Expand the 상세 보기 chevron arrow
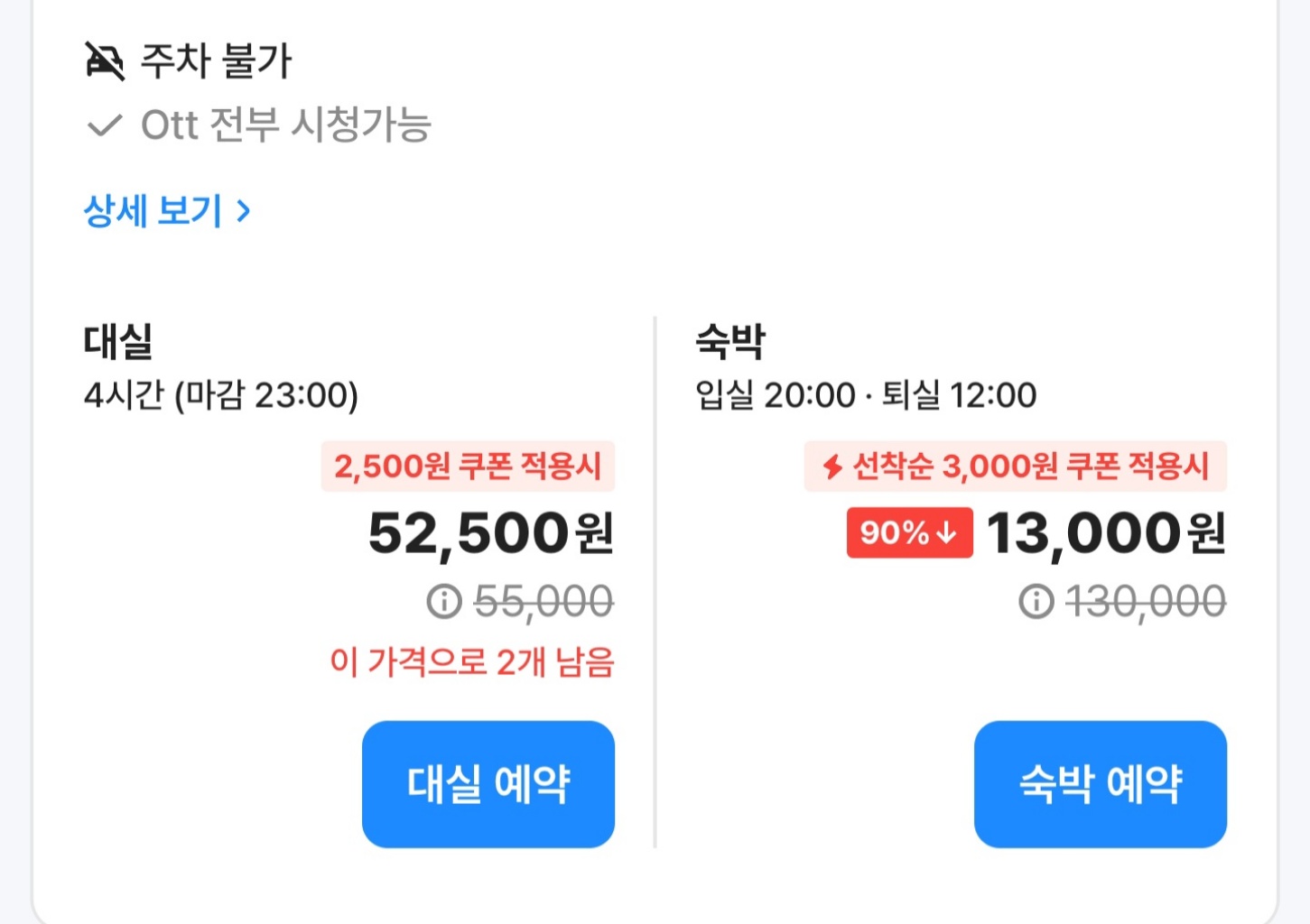Image resolution: width=1310 pixels, height=924 pixels. [x=243, y=211]
